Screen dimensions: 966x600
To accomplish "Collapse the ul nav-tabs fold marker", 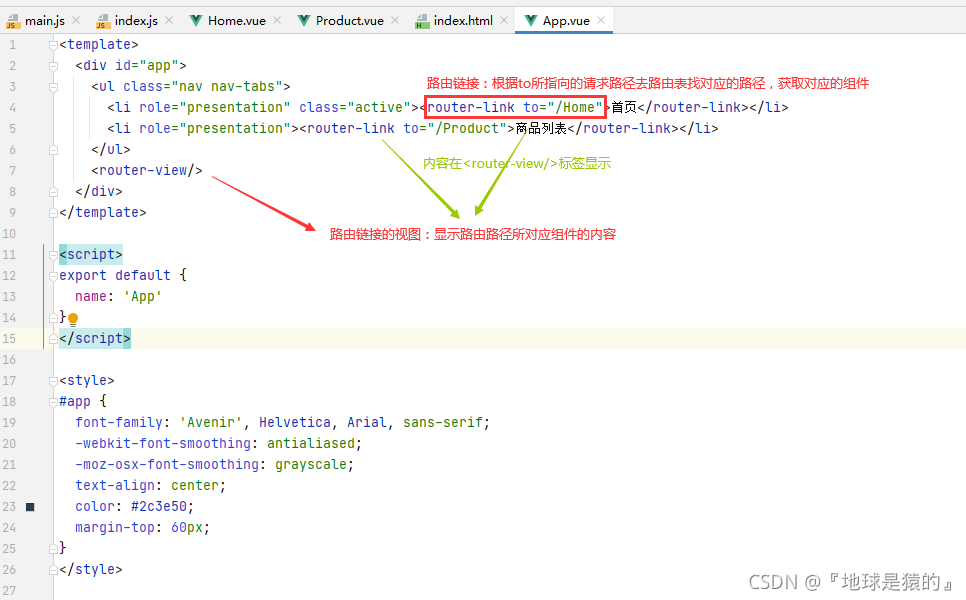I will pyautogui.click(x=54, y=87).
